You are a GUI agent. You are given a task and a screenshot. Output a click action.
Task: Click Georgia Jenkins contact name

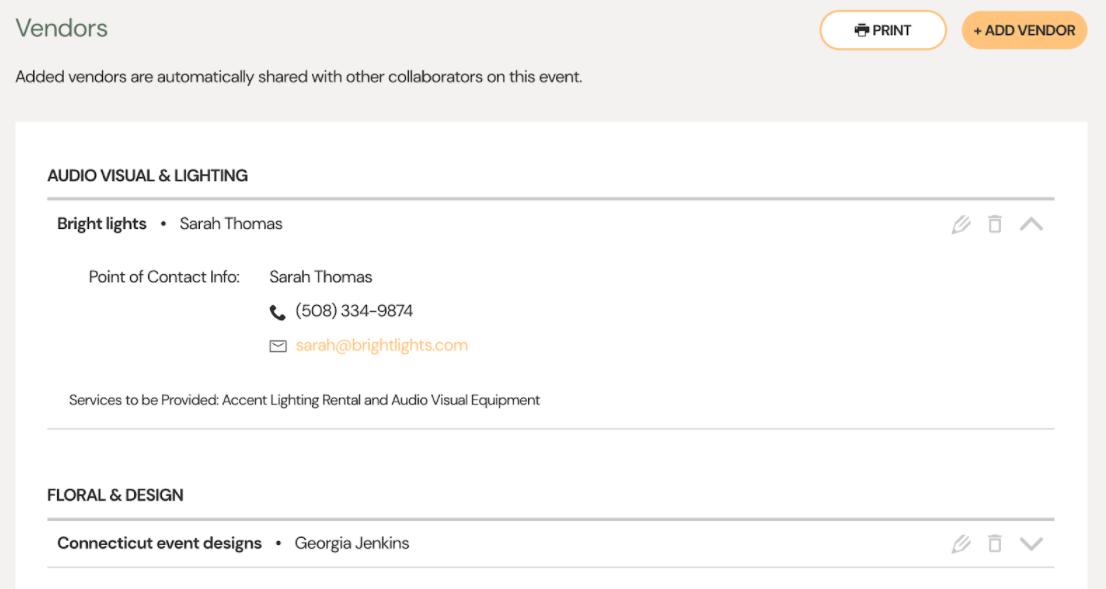352,543
